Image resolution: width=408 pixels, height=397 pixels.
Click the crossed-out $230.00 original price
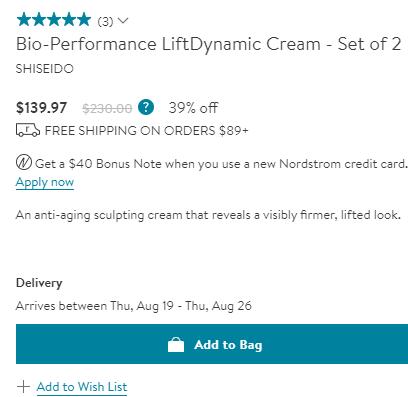pyautogui.click(x=107, y=108)
